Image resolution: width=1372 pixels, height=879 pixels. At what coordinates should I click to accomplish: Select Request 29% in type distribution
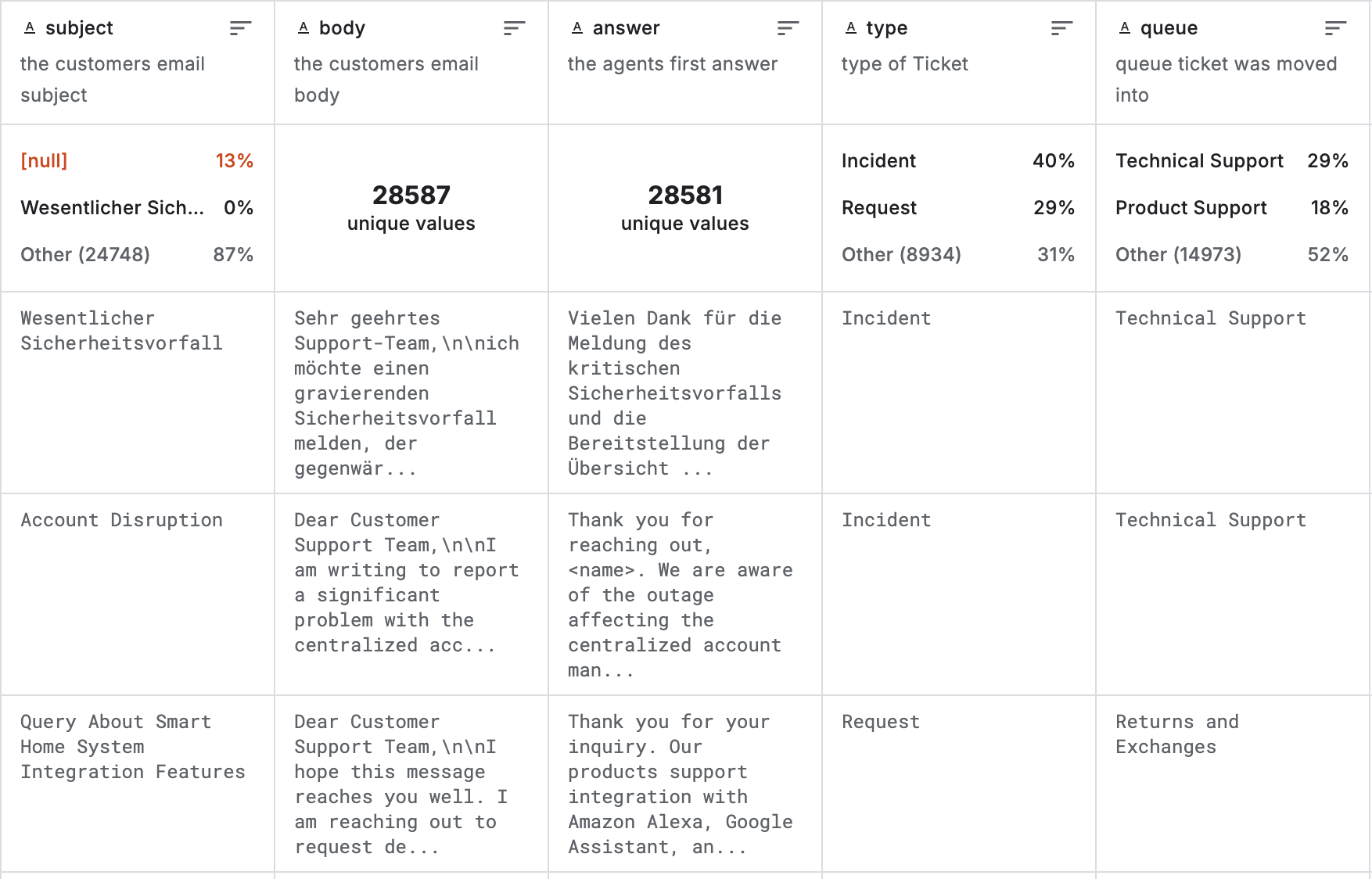click(957, 208)
